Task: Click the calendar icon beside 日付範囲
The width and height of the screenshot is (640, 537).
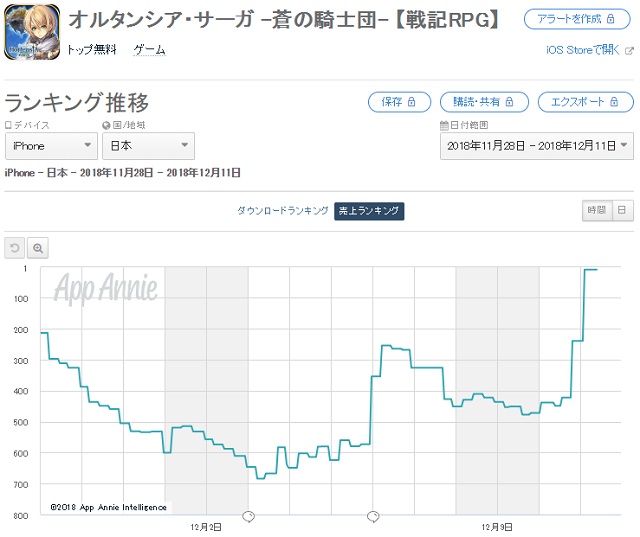Action: pos(444,125)
